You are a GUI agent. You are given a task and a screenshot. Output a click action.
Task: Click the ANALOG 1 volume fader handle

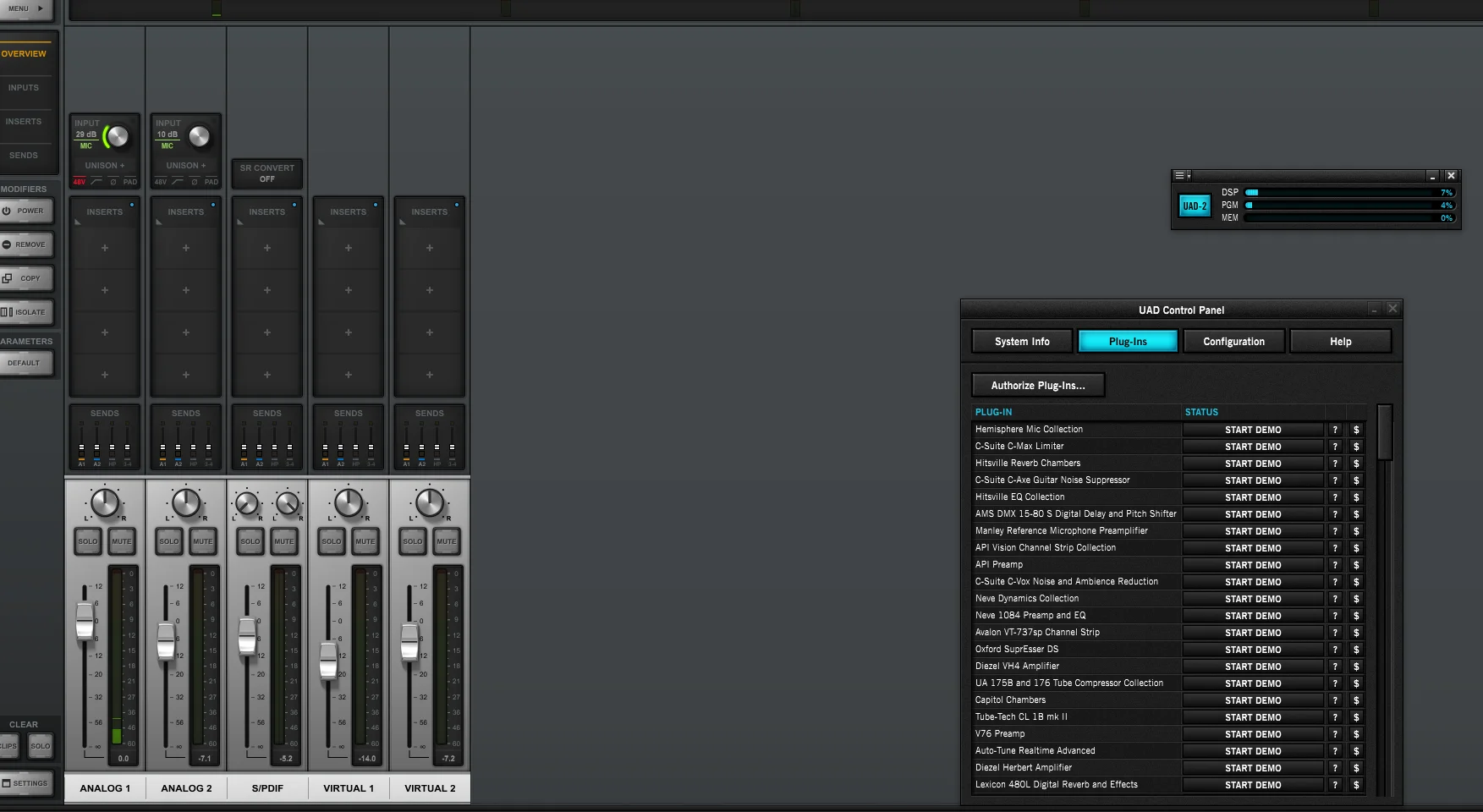click(x=85, y=621)
